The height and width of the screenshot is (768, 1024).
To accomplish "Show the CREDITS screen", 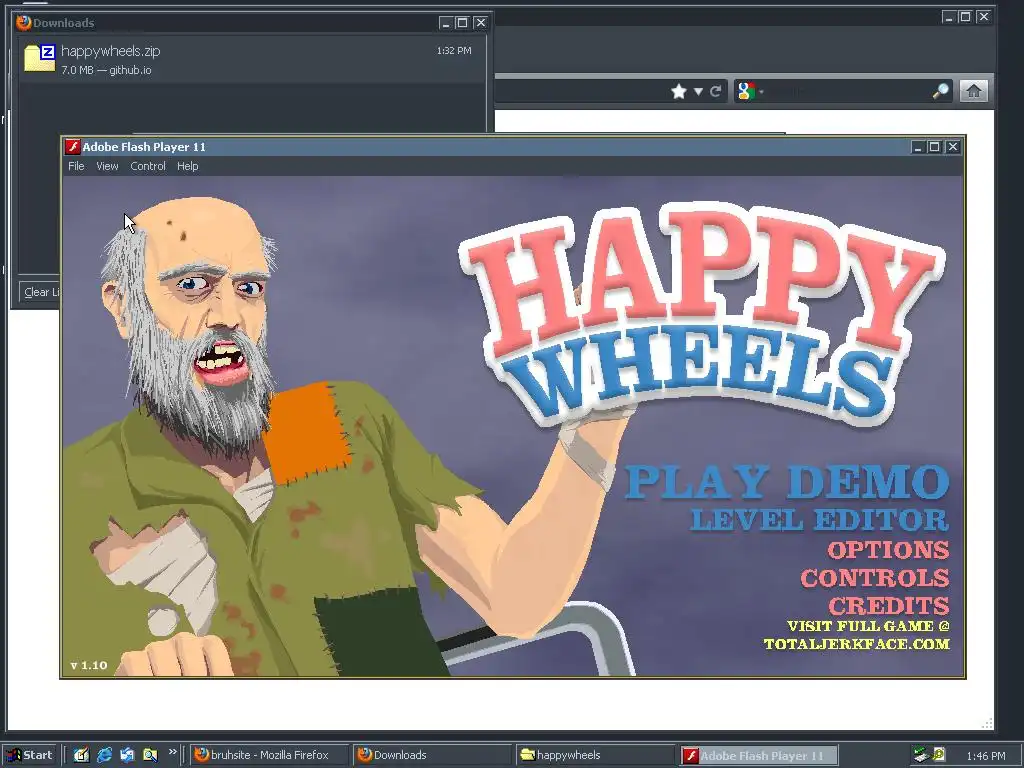I will 889,606.
